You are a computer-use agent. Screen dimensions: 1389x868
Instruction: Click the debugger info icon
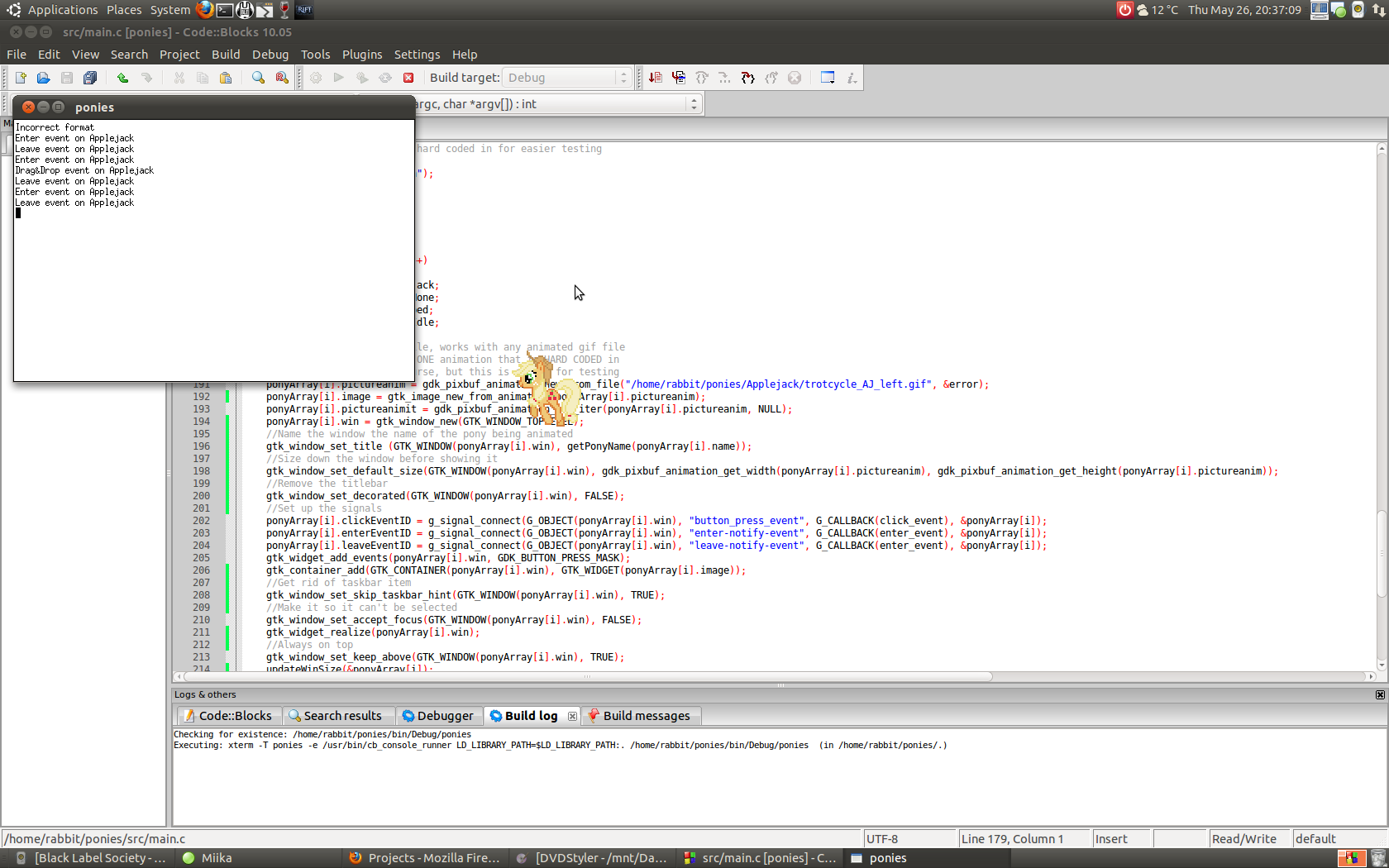[852, 78]
